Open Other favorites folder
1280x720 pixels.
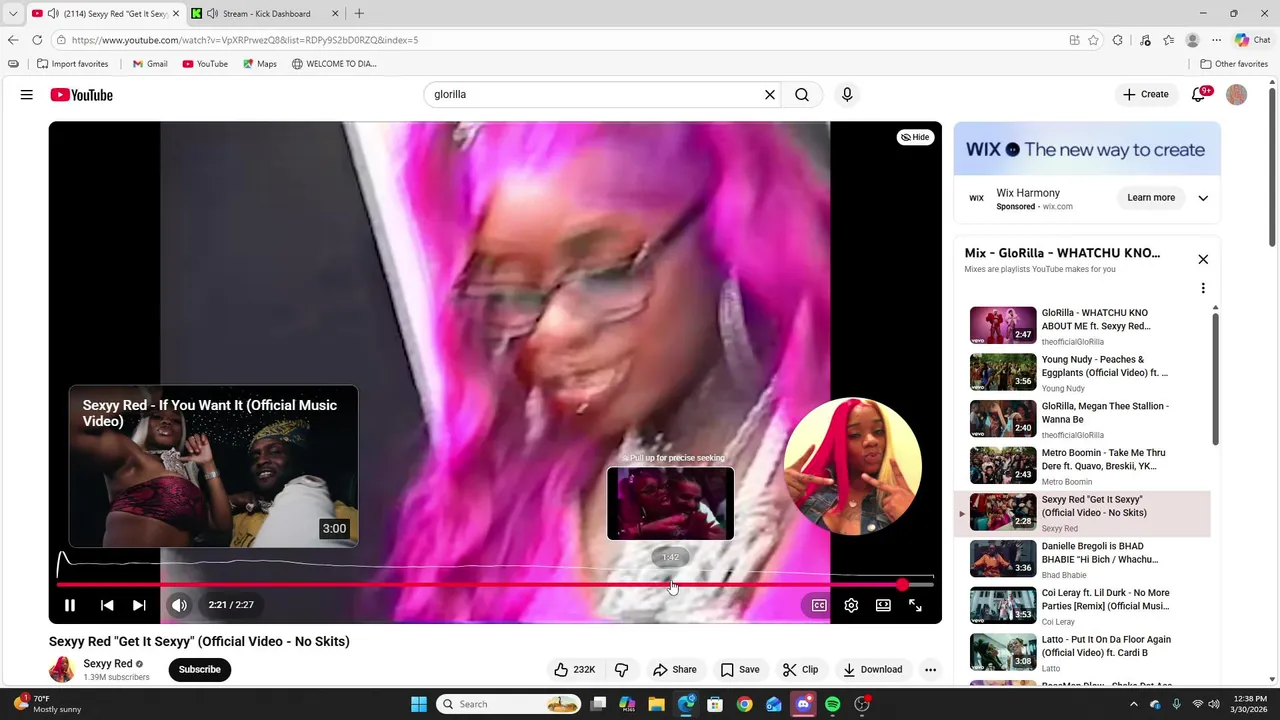[1234, 64]
